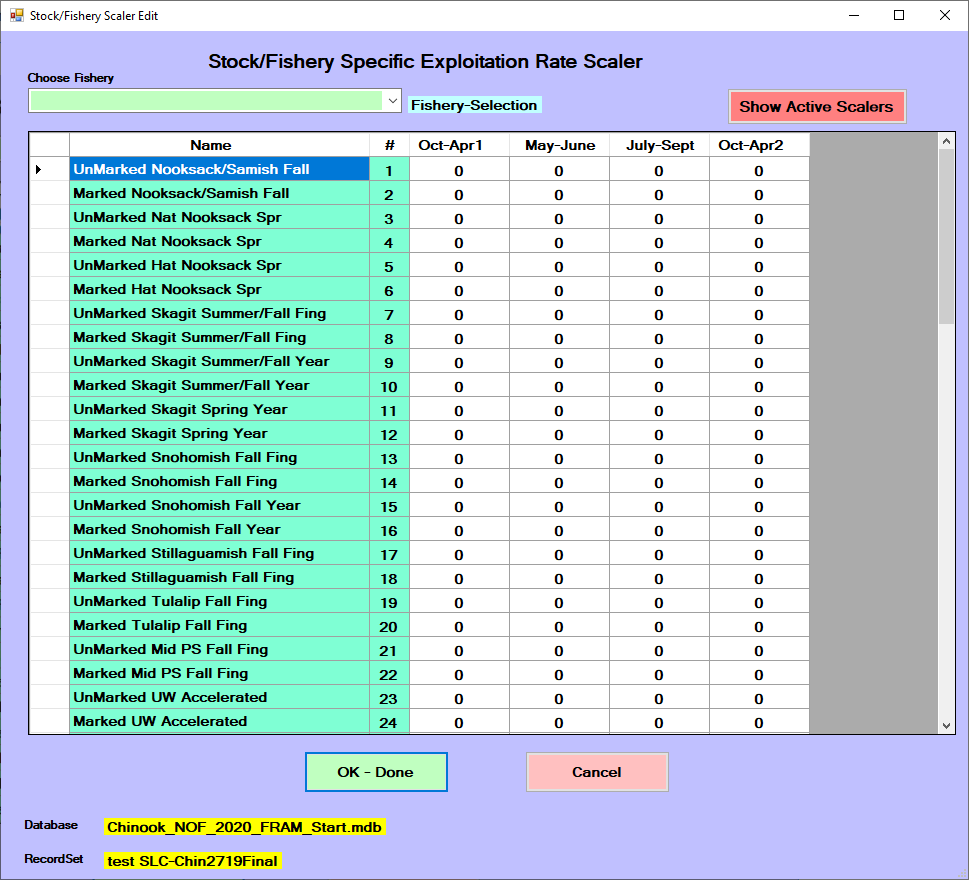
Task: Click July-Sept cell for stock 3
Action: (x=659, y=218)
